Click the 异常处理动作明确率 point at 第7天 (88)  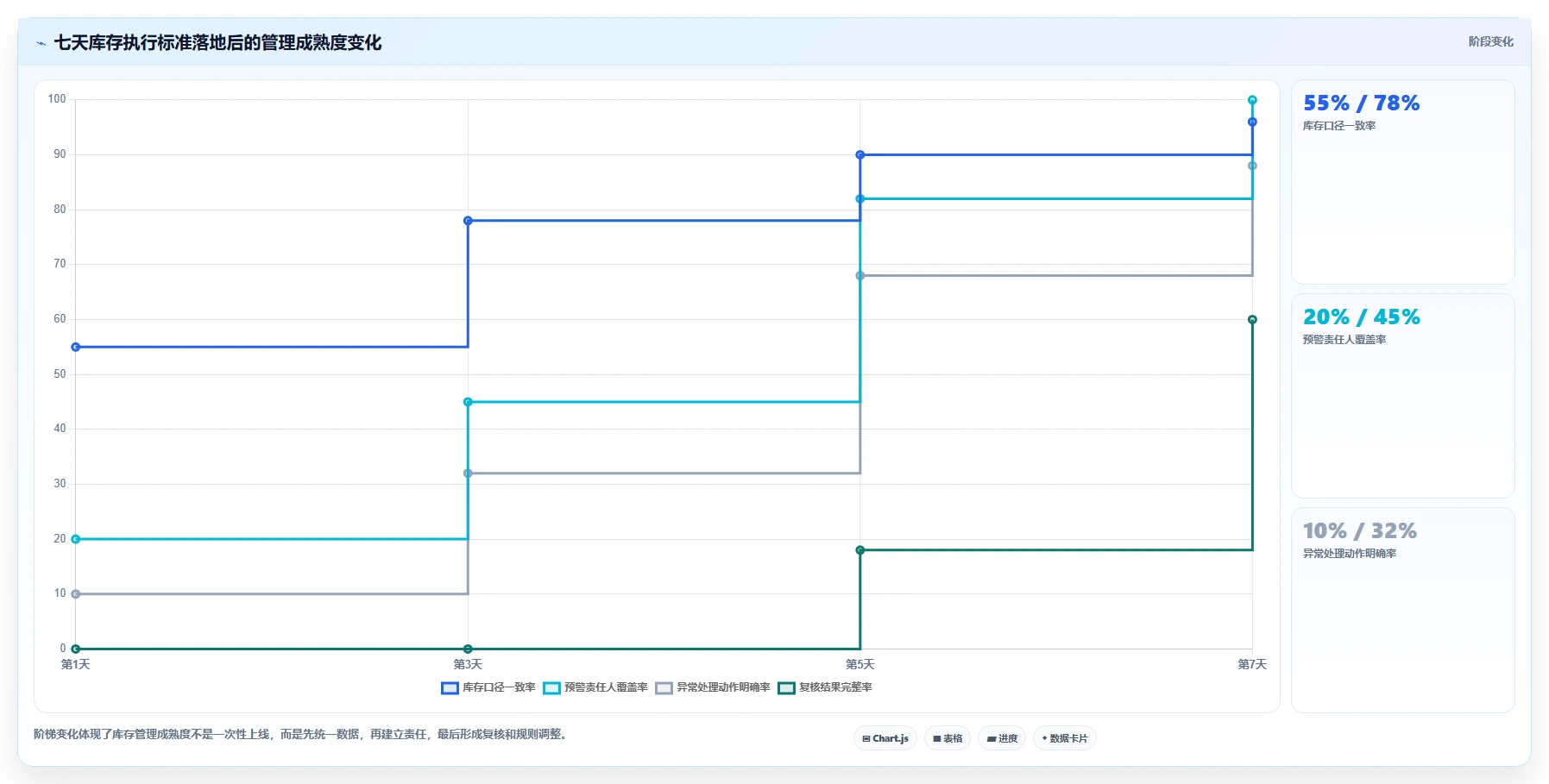point(1252,166)
